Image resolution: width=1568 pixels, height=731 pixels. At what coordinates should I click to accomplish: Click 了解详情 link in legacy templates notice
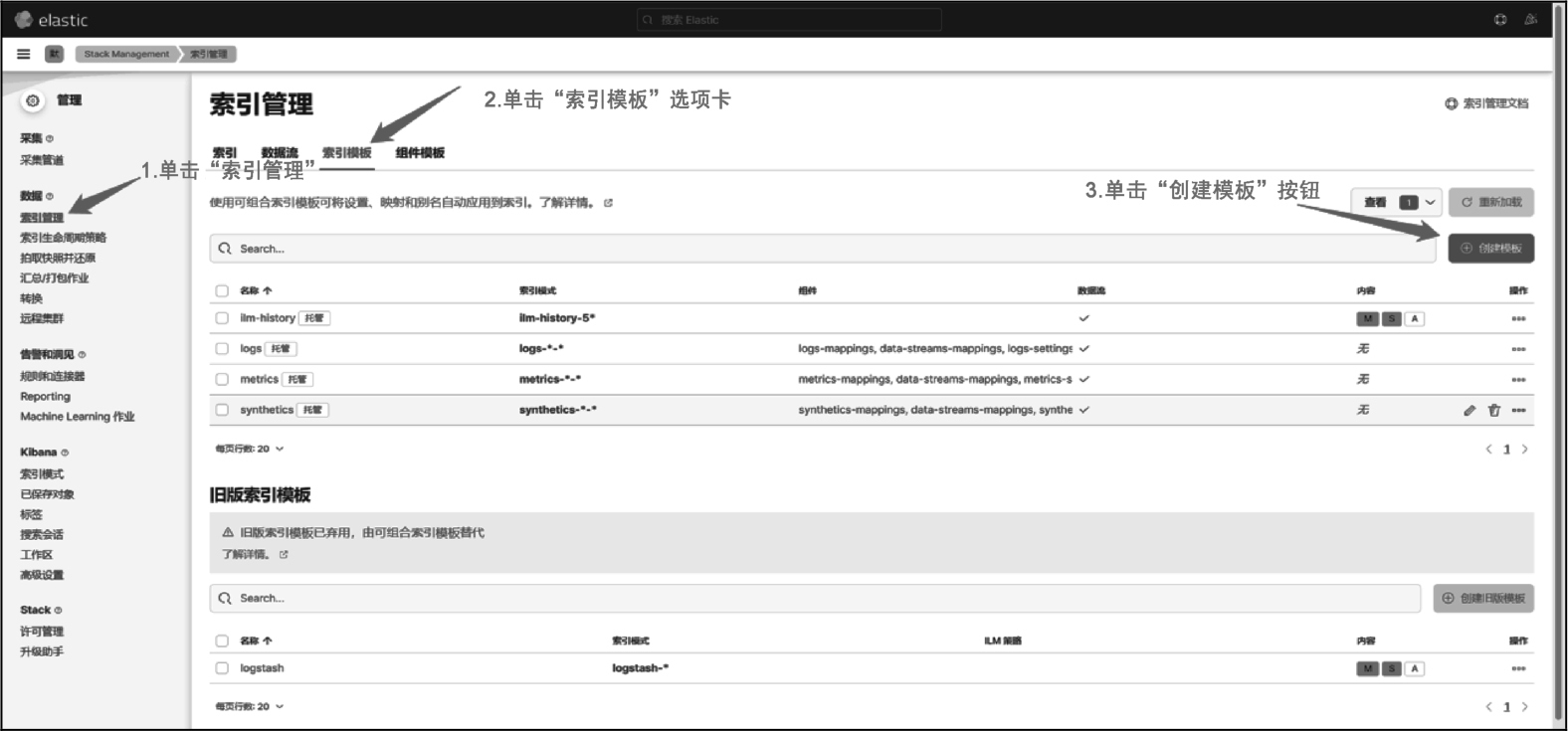pos(245,555)
